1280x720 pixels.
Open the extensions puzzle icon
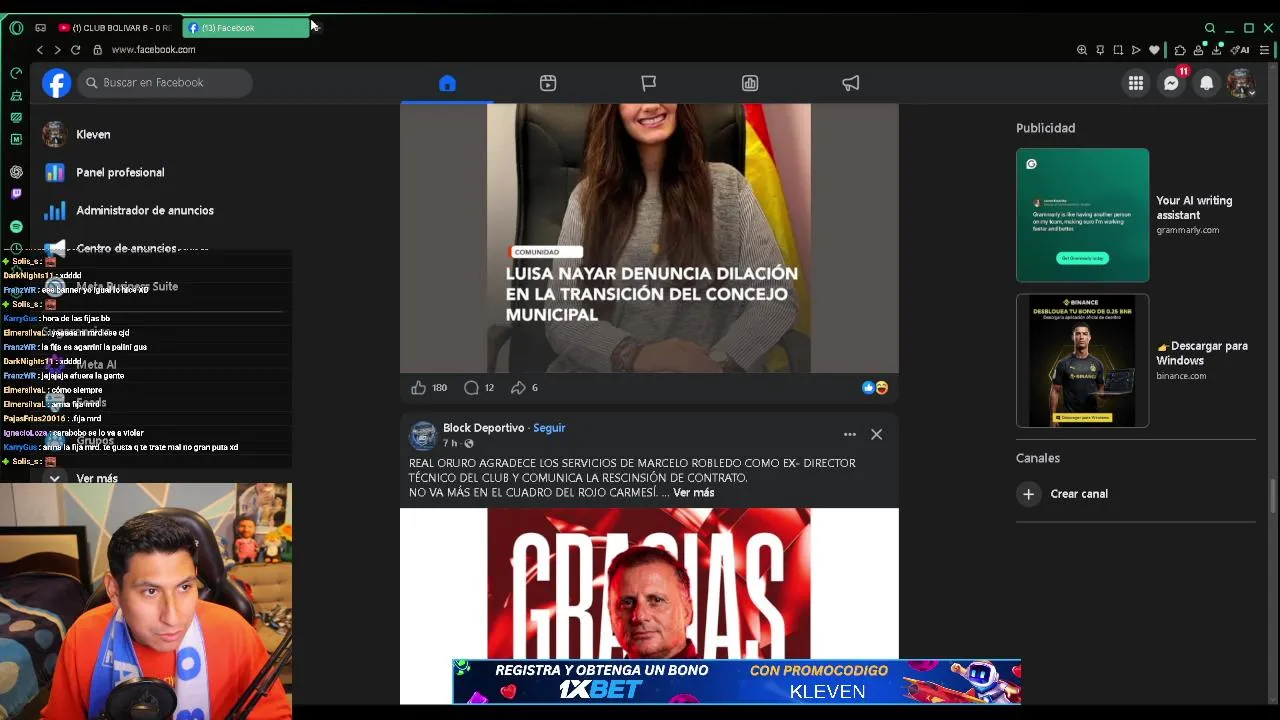(x=1180, y=50)
